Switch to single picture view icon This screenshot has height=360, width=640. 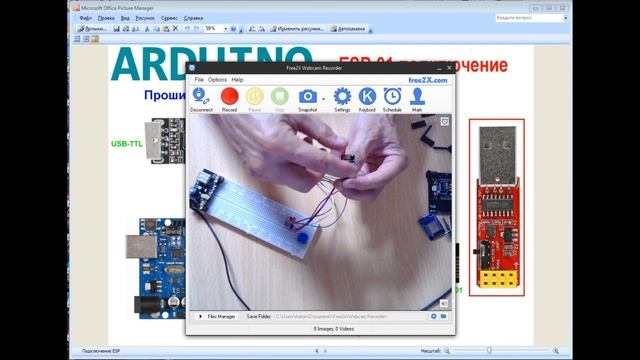[95, 39]
